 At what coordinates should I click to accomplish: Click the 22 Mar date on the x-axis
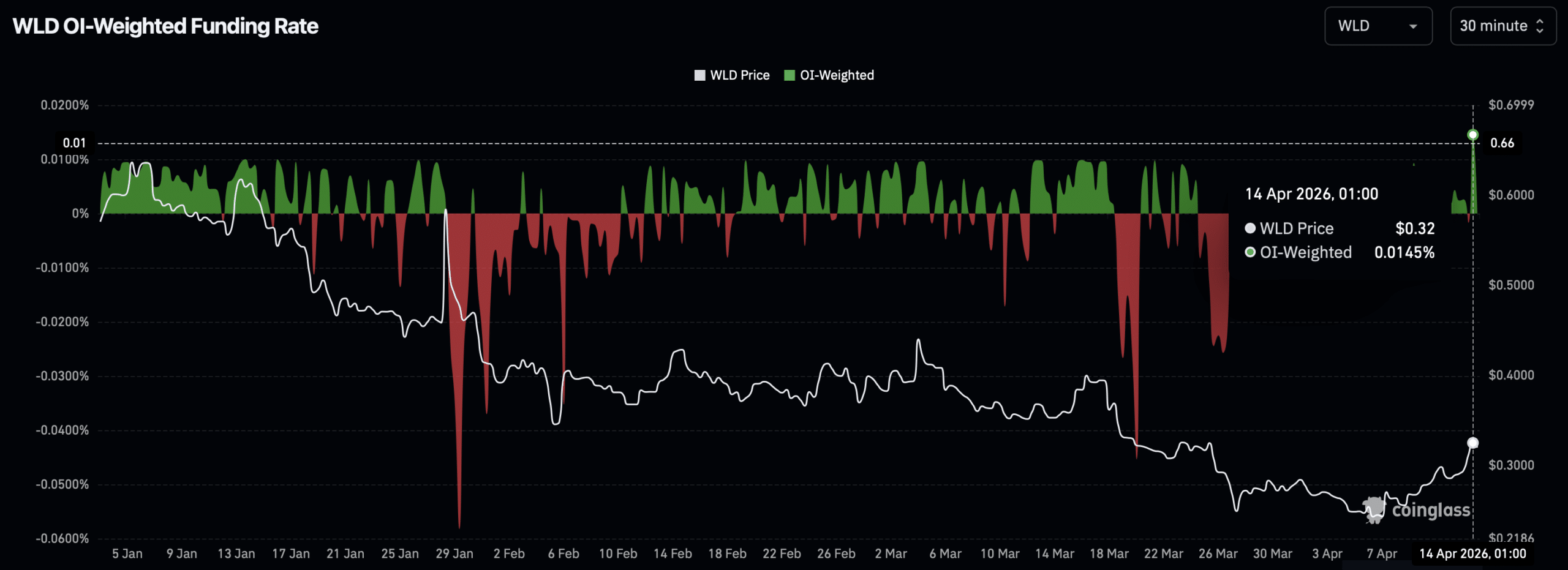[x=1164, y=554]
